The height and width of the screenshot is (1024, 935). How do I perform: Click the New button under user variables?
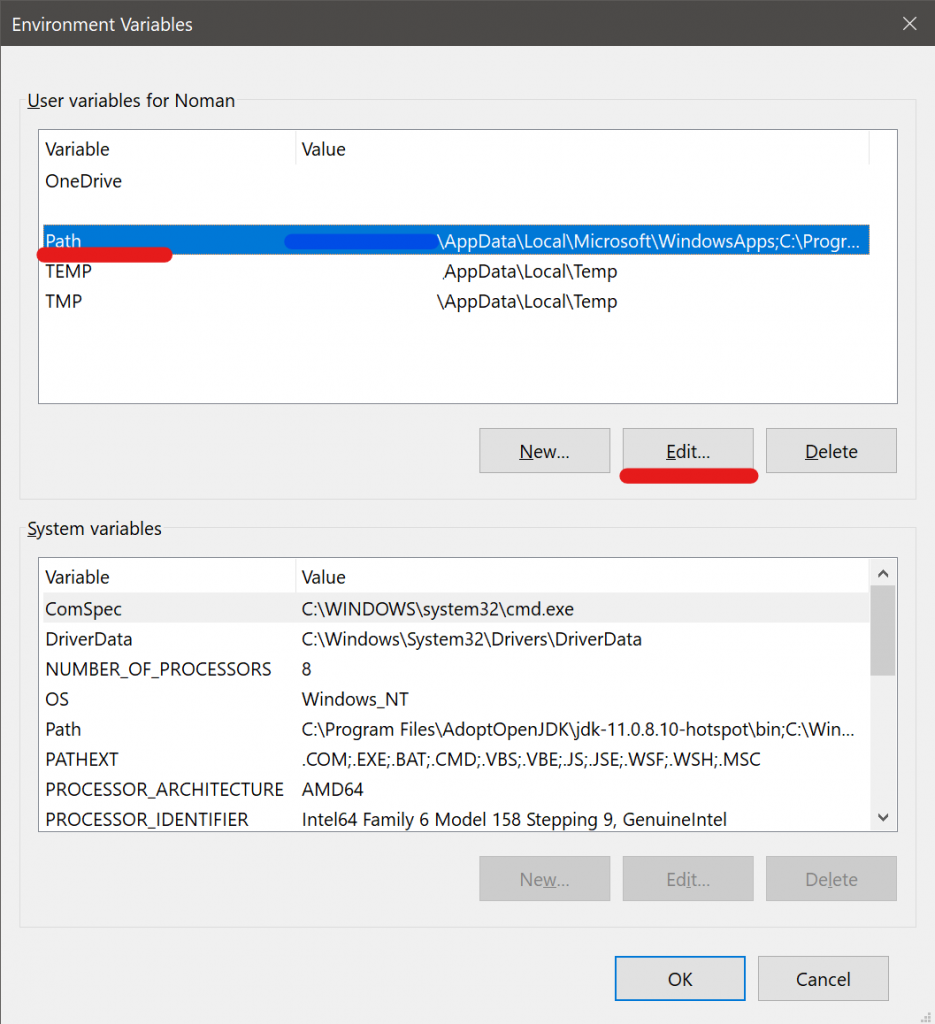[x=544, y=451]
